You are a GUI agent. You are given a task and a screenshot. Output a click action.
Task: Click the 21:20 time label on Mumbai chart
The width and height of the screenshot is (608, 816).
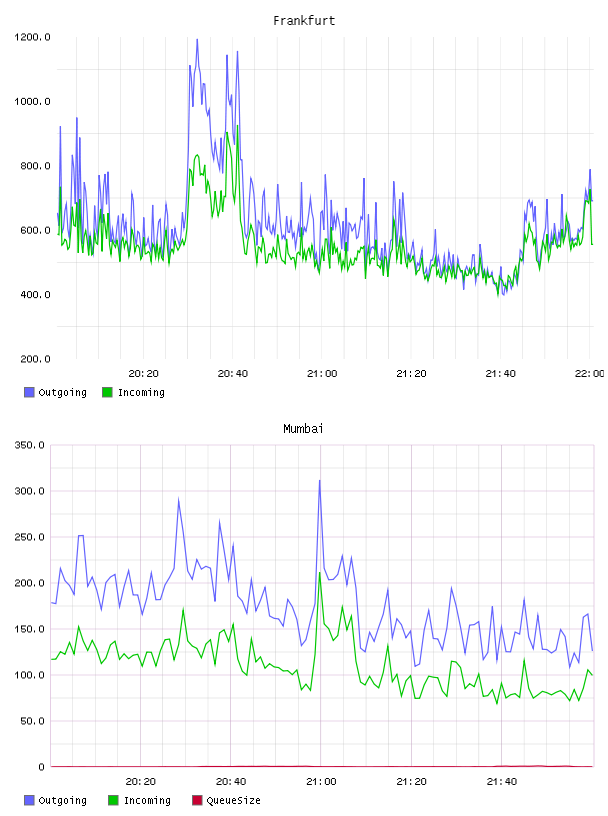411,782
